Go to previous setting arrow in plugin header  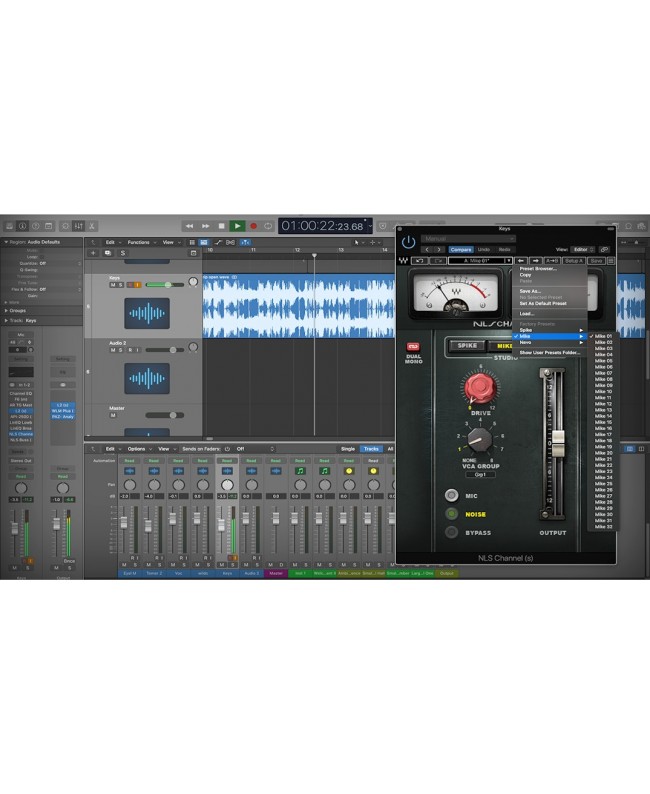(x=427, y=250)
